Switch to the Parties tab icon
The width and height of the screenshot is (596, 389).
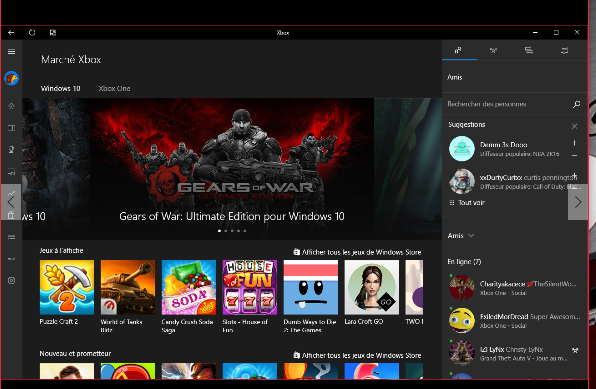pyautogui.click(x=493, y=50)
